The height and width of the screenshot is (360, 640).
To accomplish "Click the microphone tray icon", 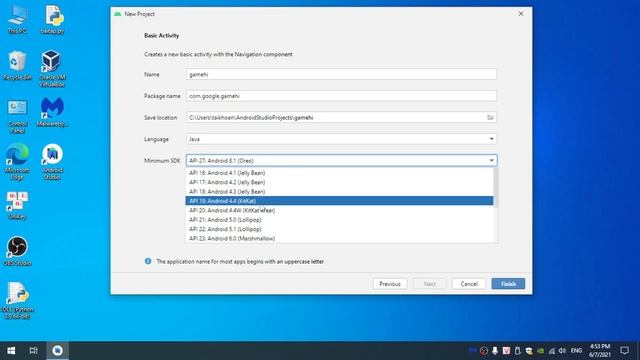I will tap(495, 351).
